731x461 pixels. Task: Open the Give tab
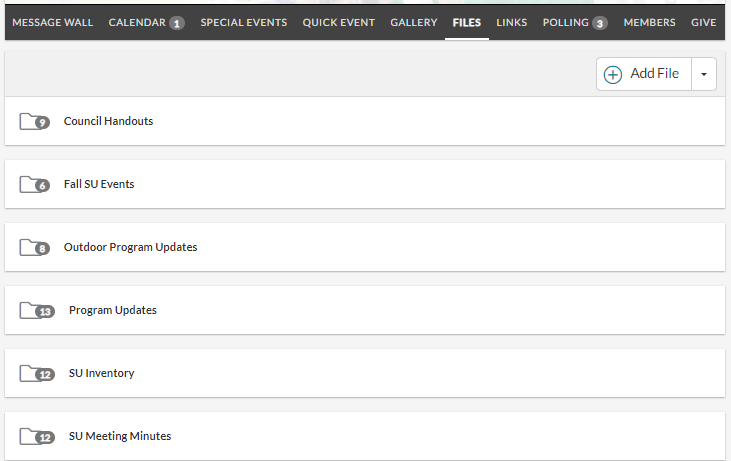[703, 22]
